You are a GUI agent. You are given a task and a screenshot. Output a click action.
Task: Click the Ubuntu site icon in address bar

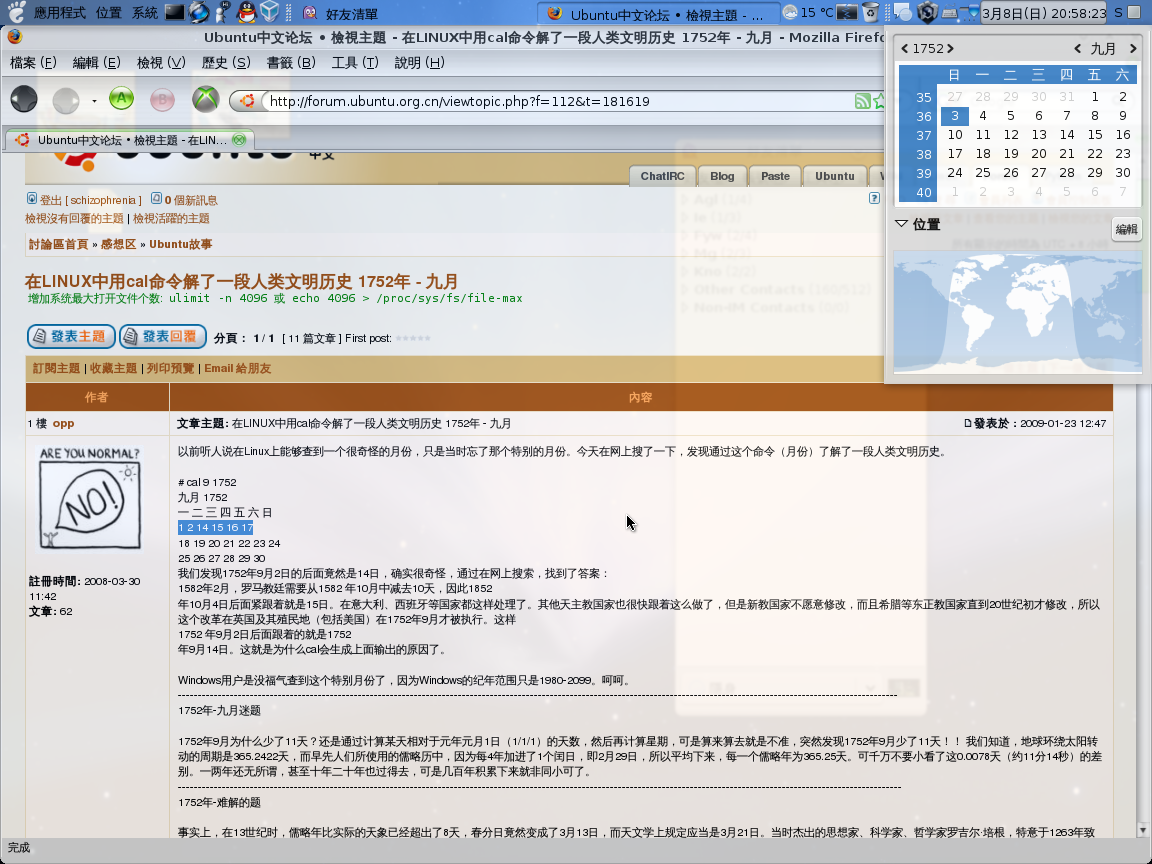click(248, 101)
